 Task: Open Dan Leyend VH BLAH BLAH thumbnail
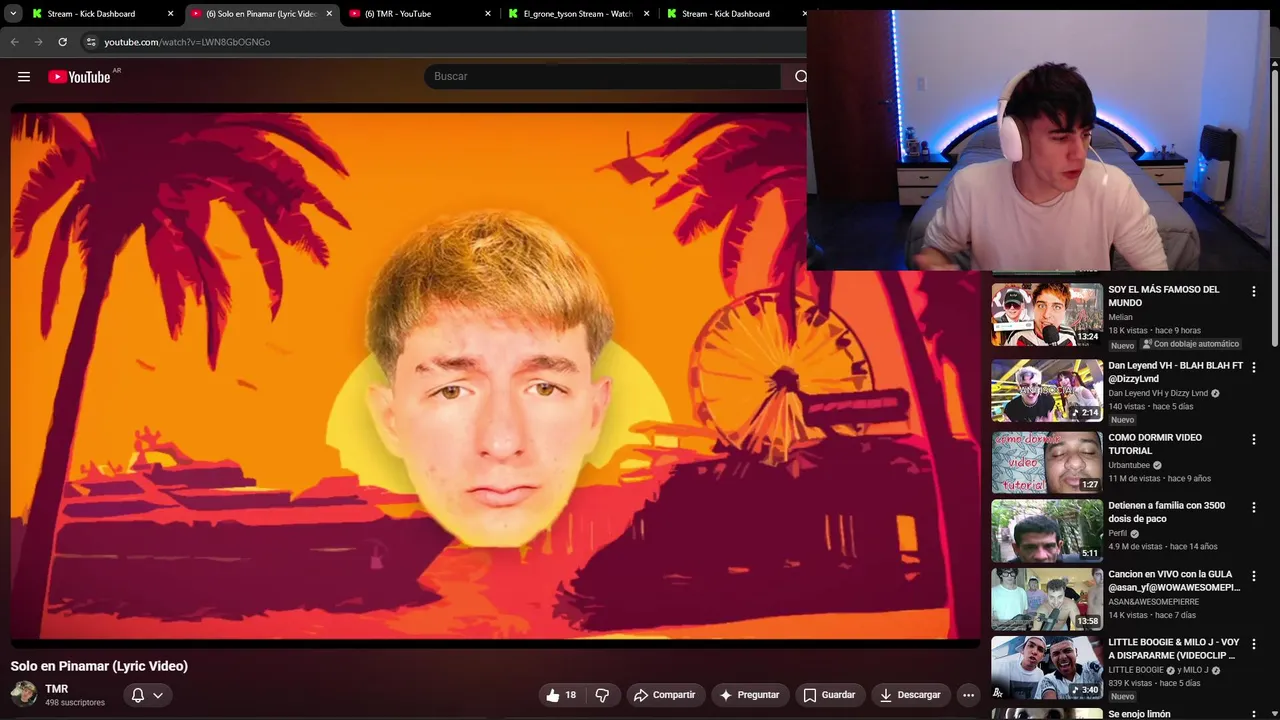click(1047, 390)
